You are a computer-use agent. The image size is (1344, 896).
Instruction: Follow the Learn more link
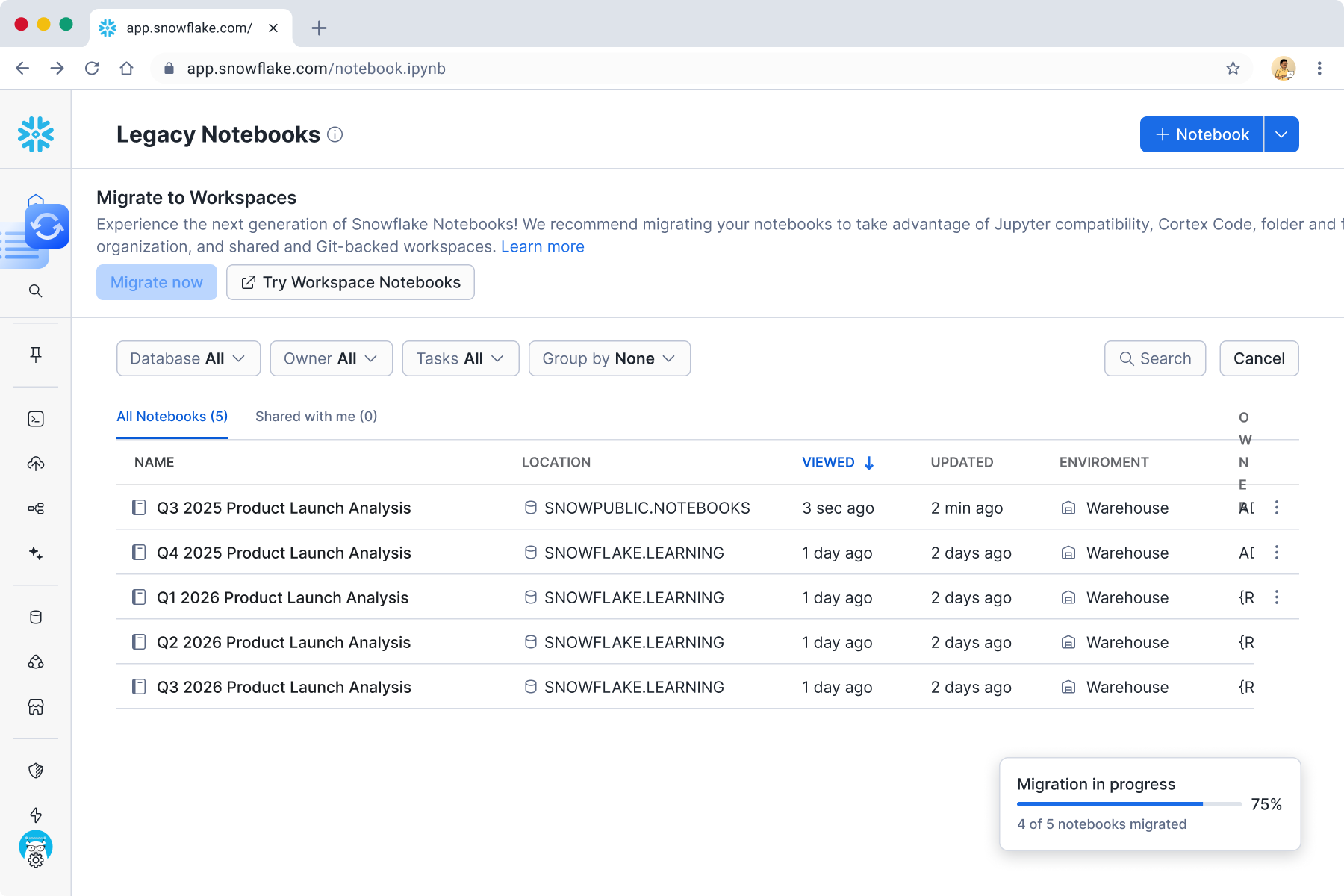[x=543, y=247]
